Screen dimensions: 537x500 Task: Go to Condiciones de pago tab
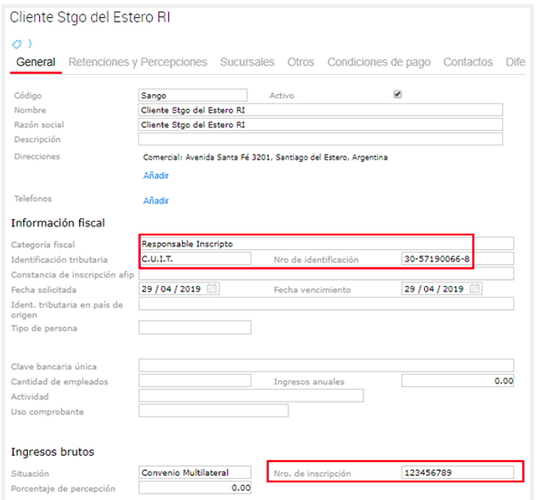pyautogui.click(x=379, y=62)
